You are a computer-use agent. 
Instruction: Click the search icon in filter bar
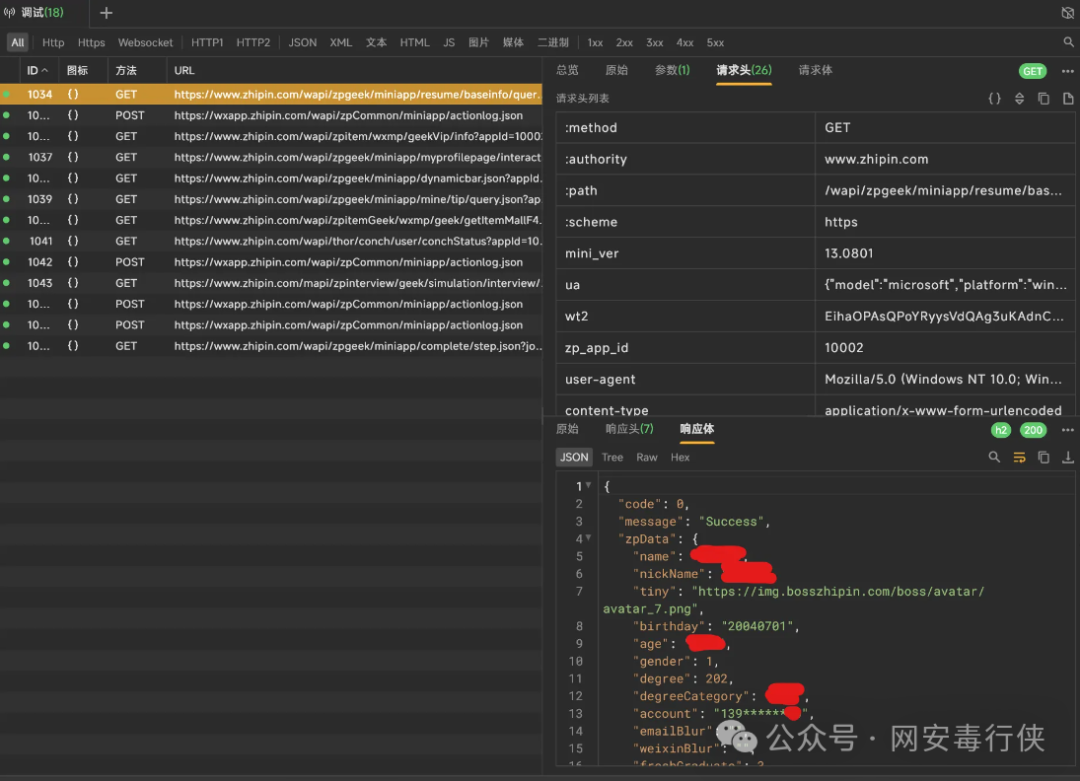[x=1068, y=43]
